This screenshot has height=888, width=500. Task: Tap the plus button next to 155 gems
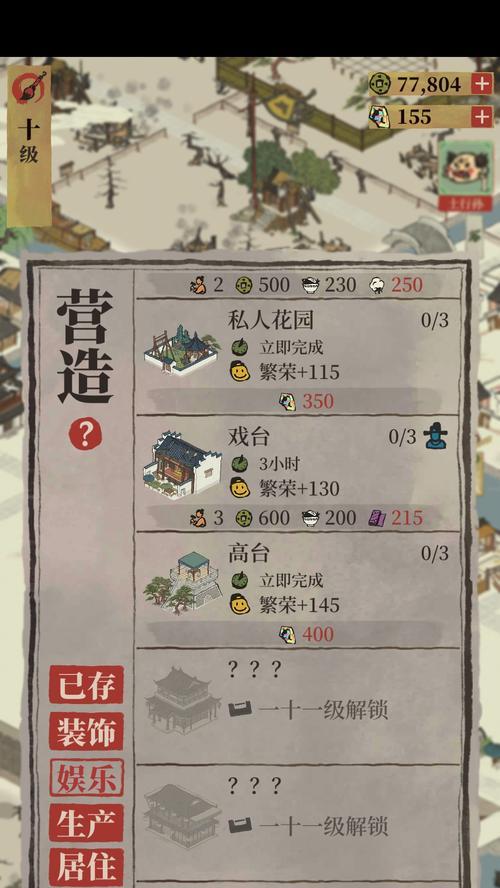(481, 117)
